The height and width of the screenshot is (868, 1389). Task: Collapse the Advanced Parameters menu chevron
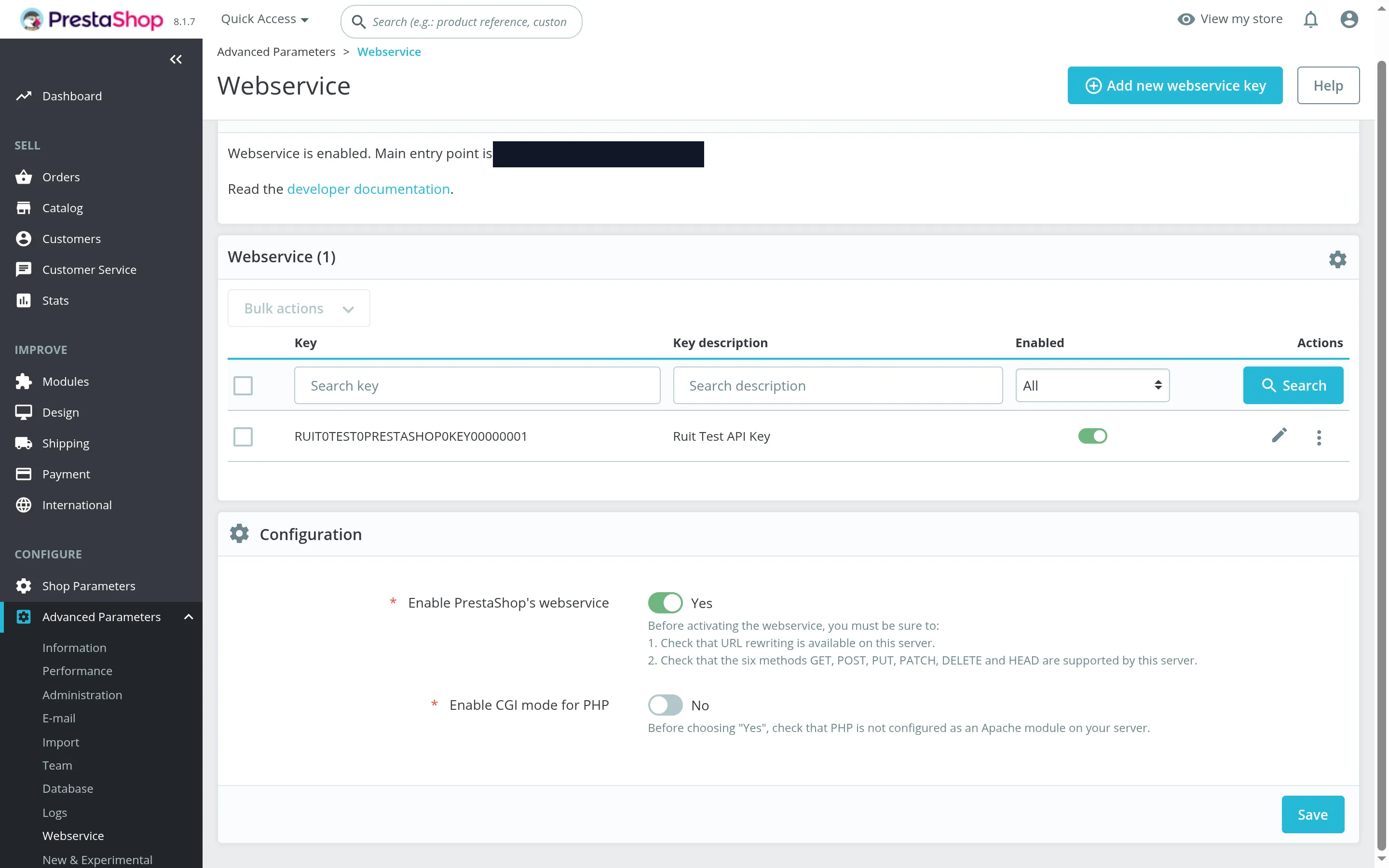coord(188,617)
